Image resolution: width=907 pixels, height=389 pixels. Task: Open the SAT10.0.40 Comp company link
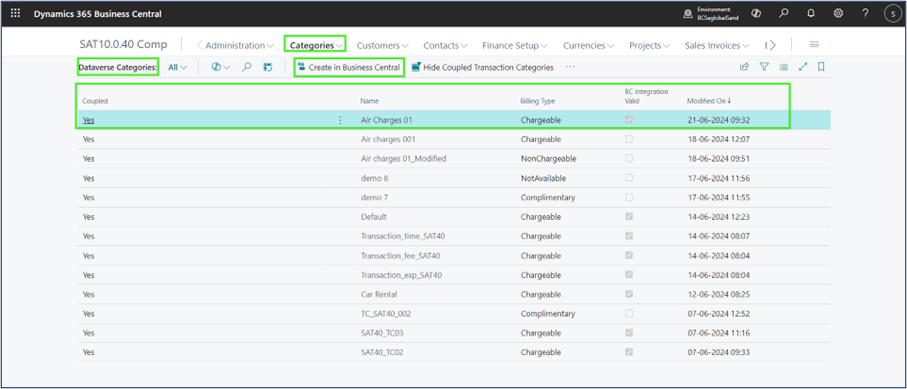tap(123, 45)
